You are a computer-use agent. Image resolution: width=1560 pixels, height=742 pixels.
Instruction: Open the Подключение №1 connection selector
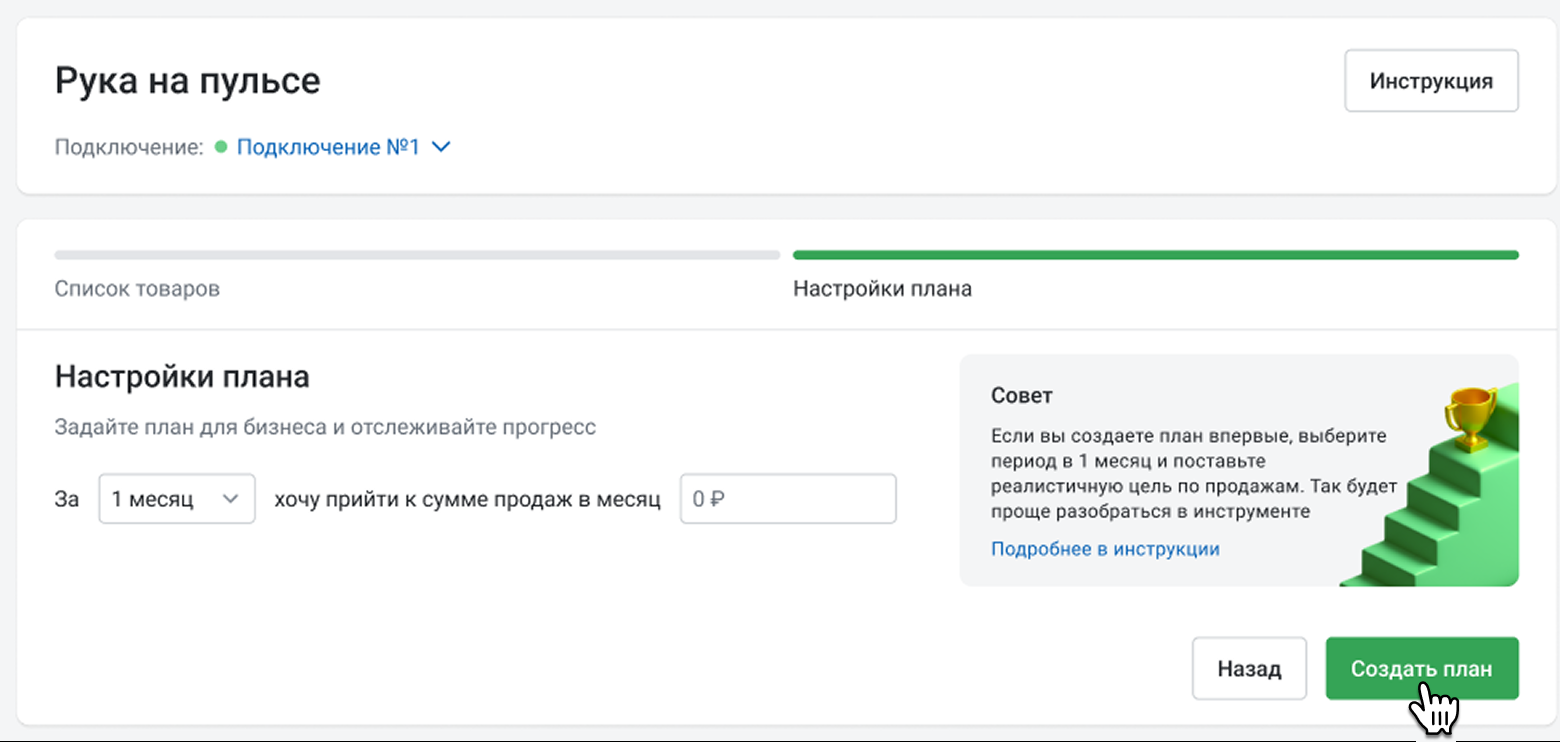click(x=328, y=148)
